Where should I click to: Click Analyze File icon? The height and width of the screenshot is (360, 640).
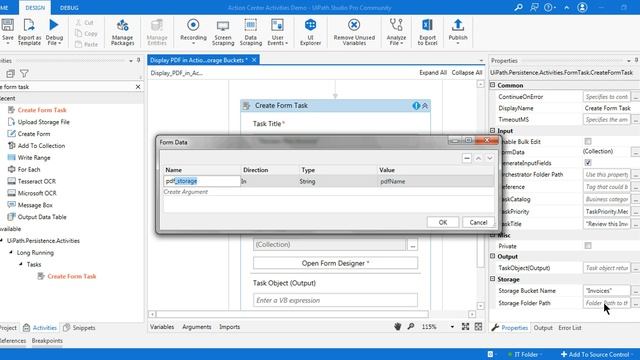pyautogui.click(x=396, y=25)
